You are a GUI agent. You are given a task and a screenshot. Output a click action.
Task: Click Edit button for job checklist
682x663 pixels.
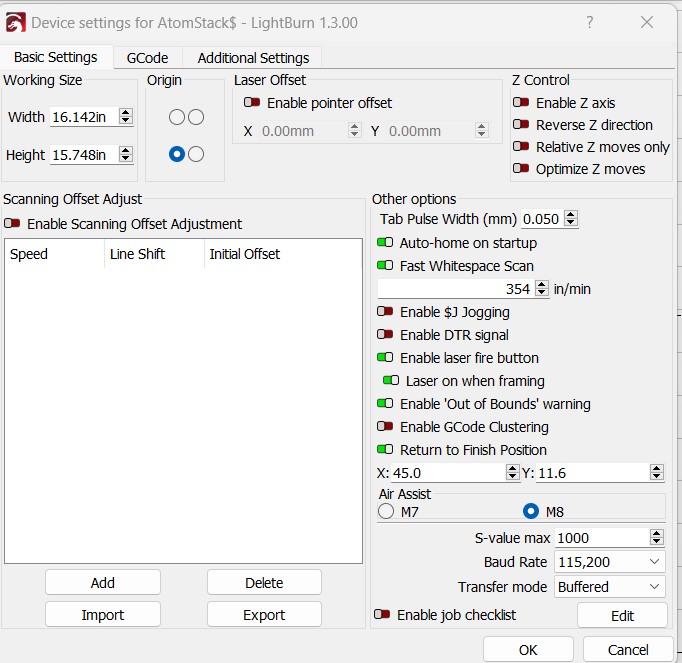tap(622, 616)
